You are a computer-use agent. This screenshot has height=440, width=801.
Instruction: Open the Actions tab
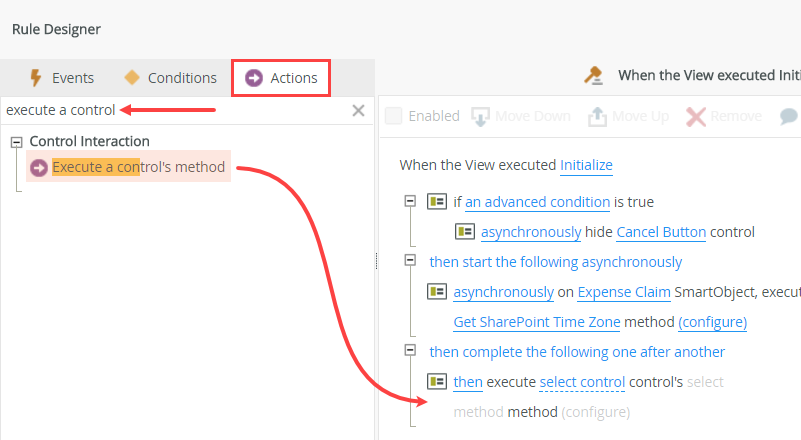pyautogui.click(x=282, y=78)
